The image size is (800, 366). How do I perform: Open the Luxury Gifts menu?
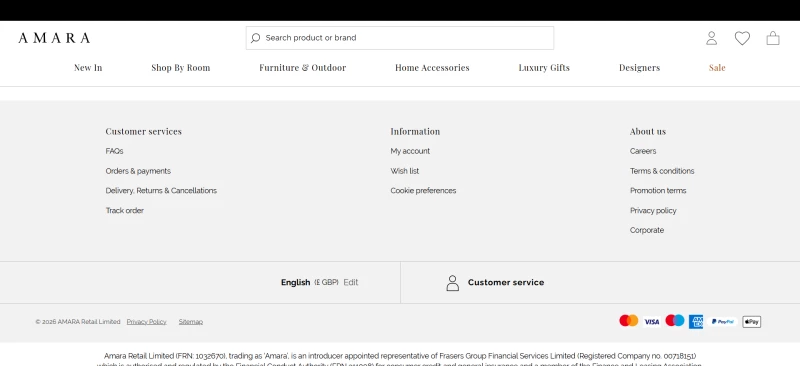[x=544, y=68]
